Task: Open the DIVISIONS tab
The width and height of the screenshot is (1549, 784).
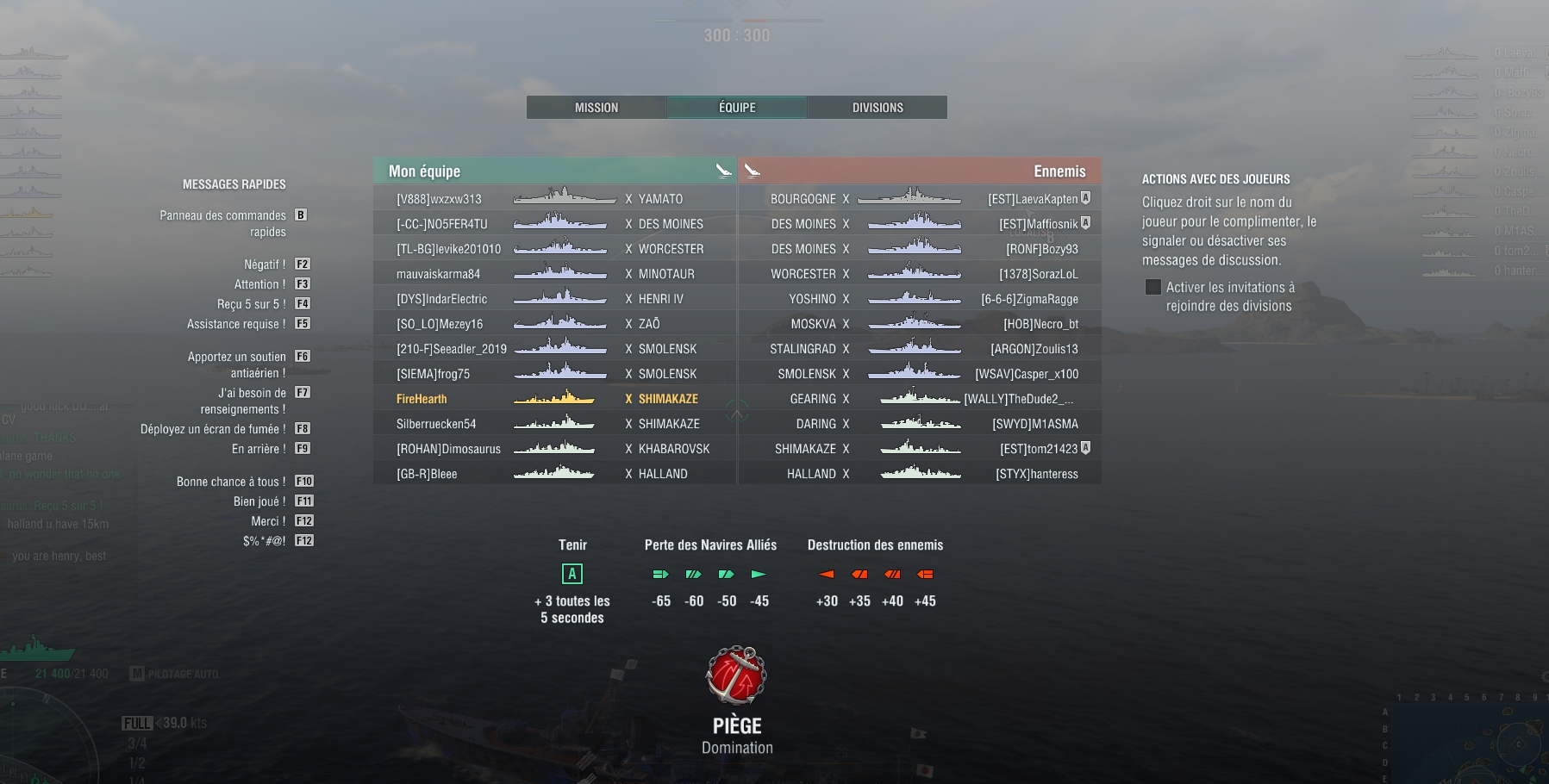Action: (x=878, y=108)
